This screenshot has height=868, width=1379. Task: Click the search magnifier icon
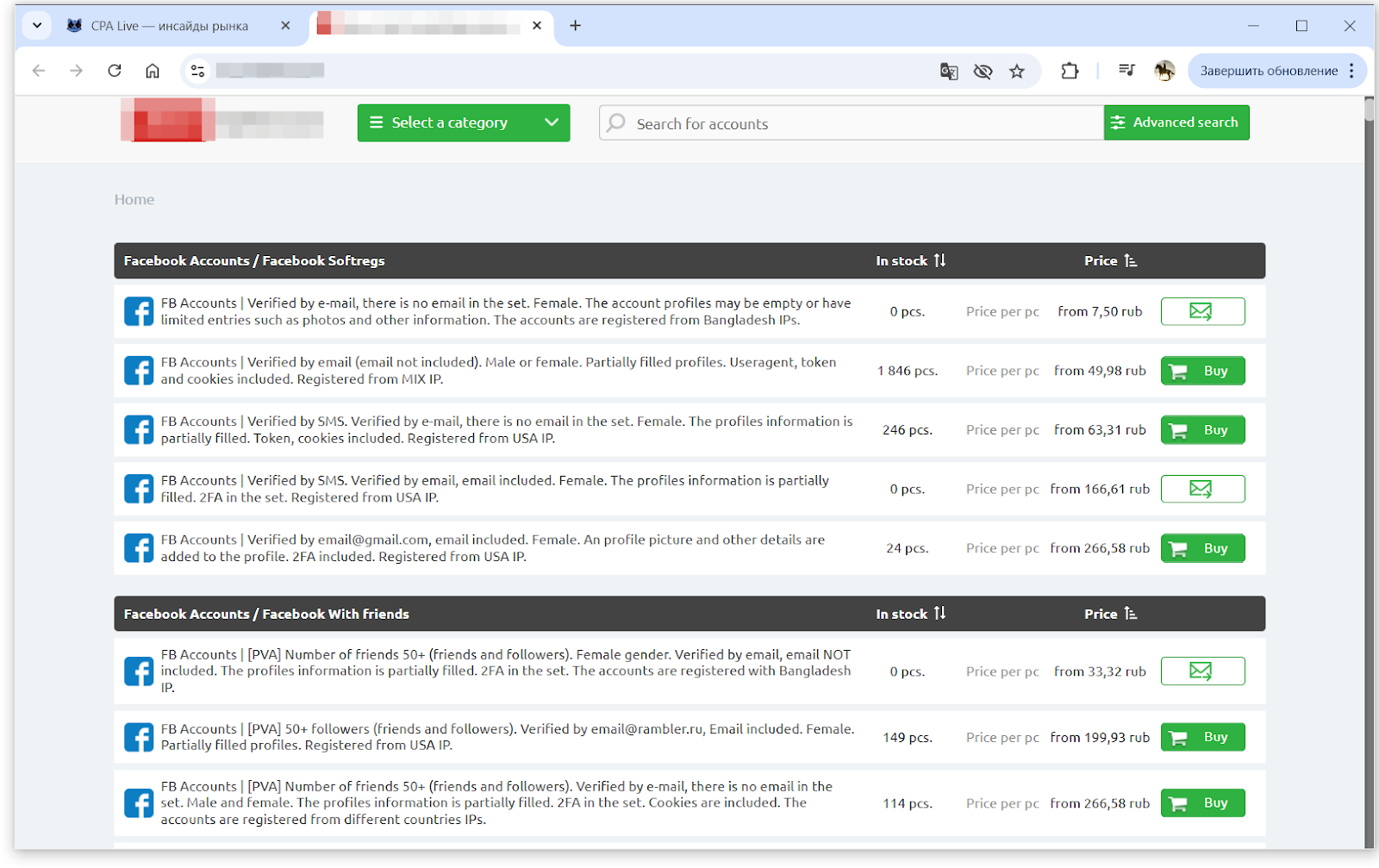coord(616,123)
